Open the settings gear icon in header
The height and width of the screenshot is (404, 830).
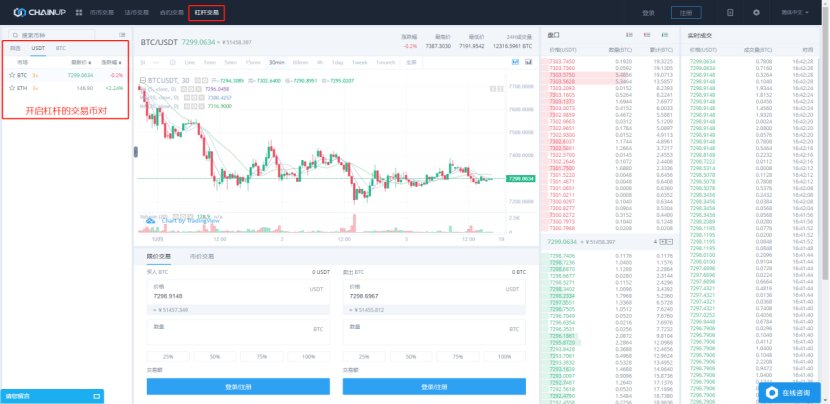[x=756, y=13]
